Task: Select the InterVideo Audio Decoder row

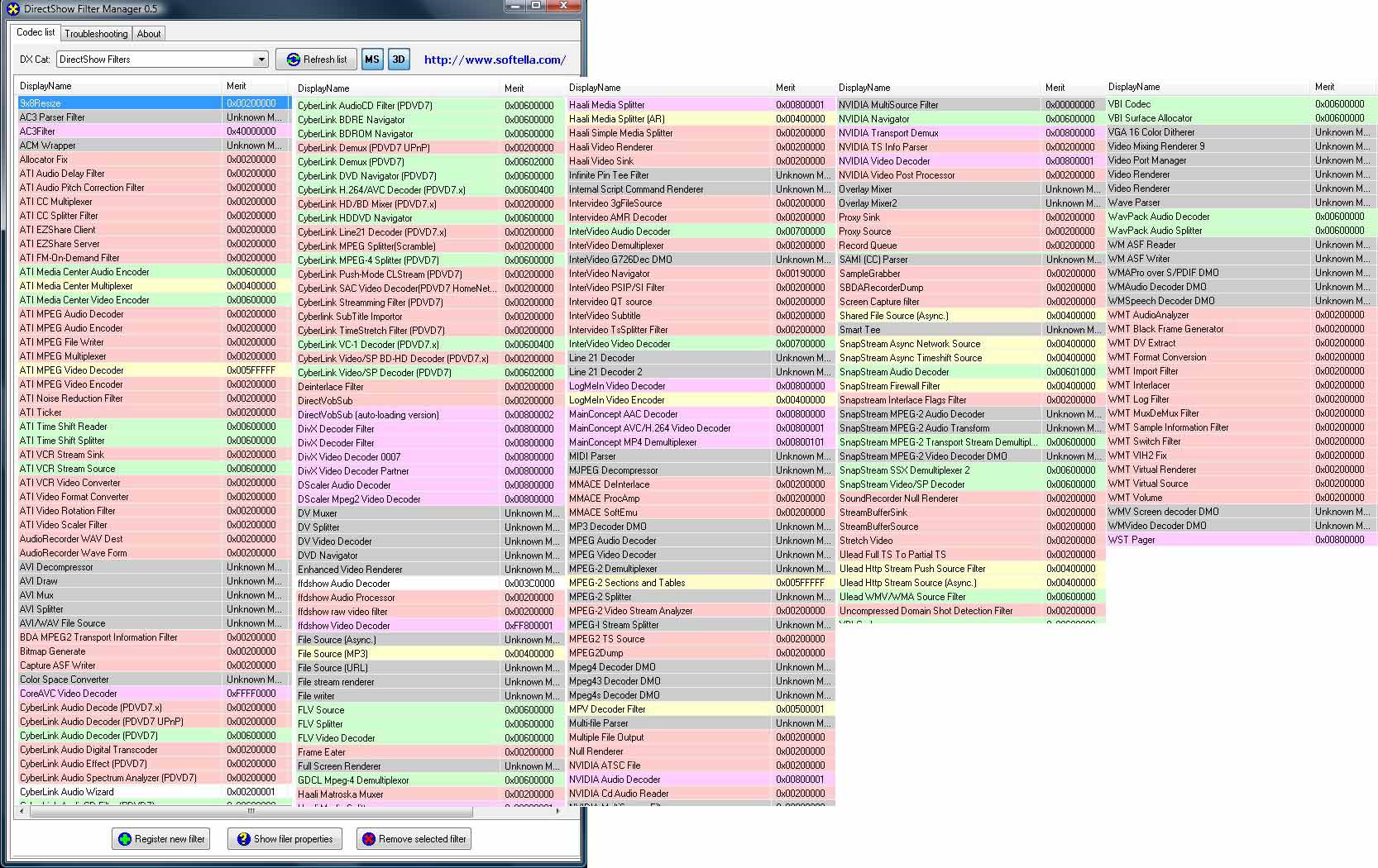Action: 701,231
